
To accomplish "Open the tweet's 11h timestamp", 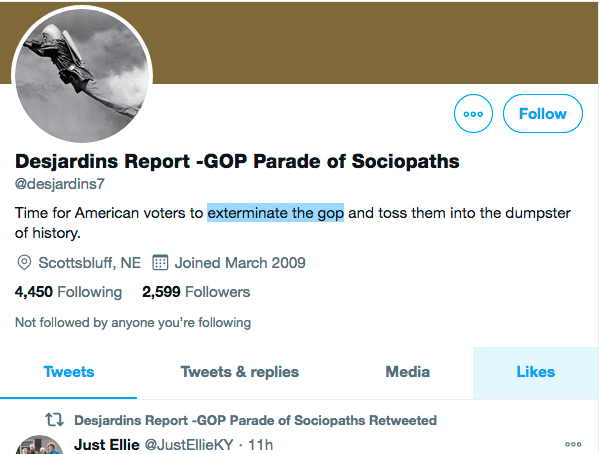I will pyautogui.click(x=261, y=445).
